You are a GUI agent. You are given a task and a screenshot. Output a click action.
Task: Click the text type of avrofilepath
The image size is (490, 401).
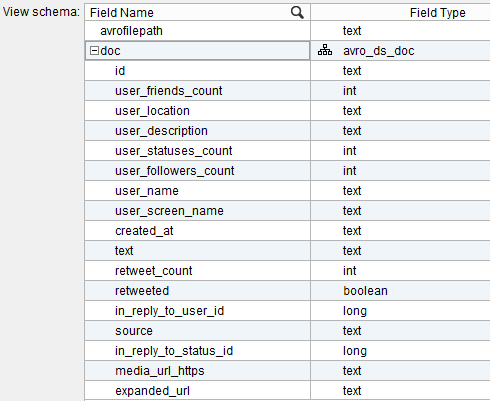[x=352, y=31]
